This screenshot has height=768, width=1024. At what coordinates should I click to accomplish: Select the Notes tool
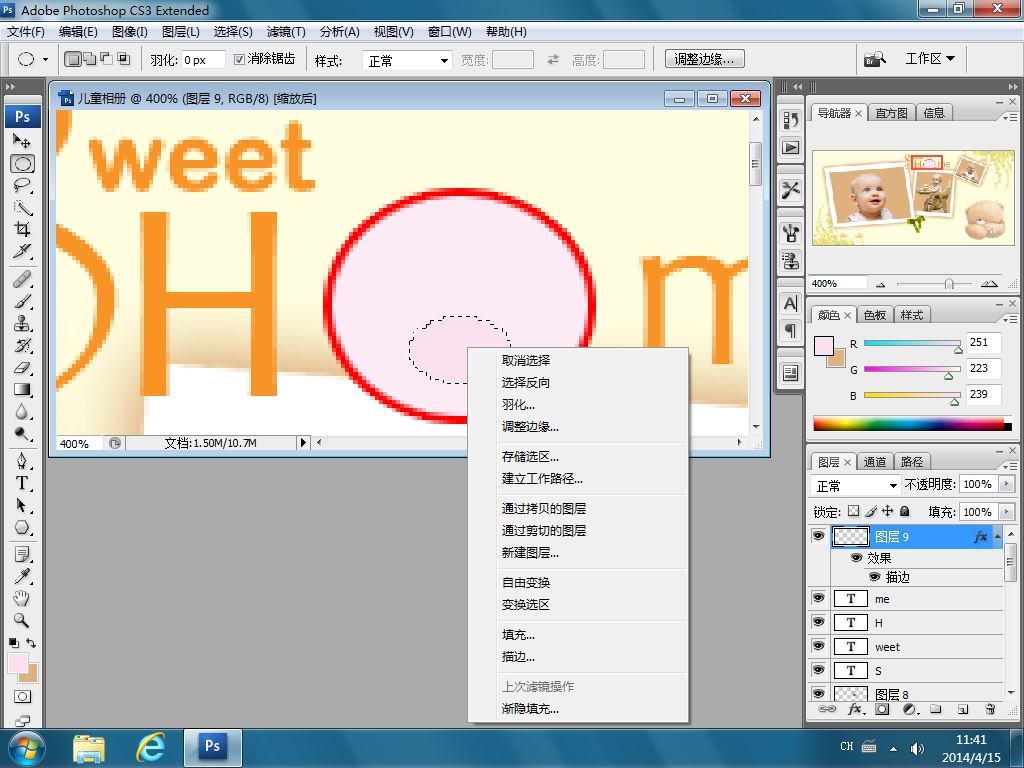[22, 554]
